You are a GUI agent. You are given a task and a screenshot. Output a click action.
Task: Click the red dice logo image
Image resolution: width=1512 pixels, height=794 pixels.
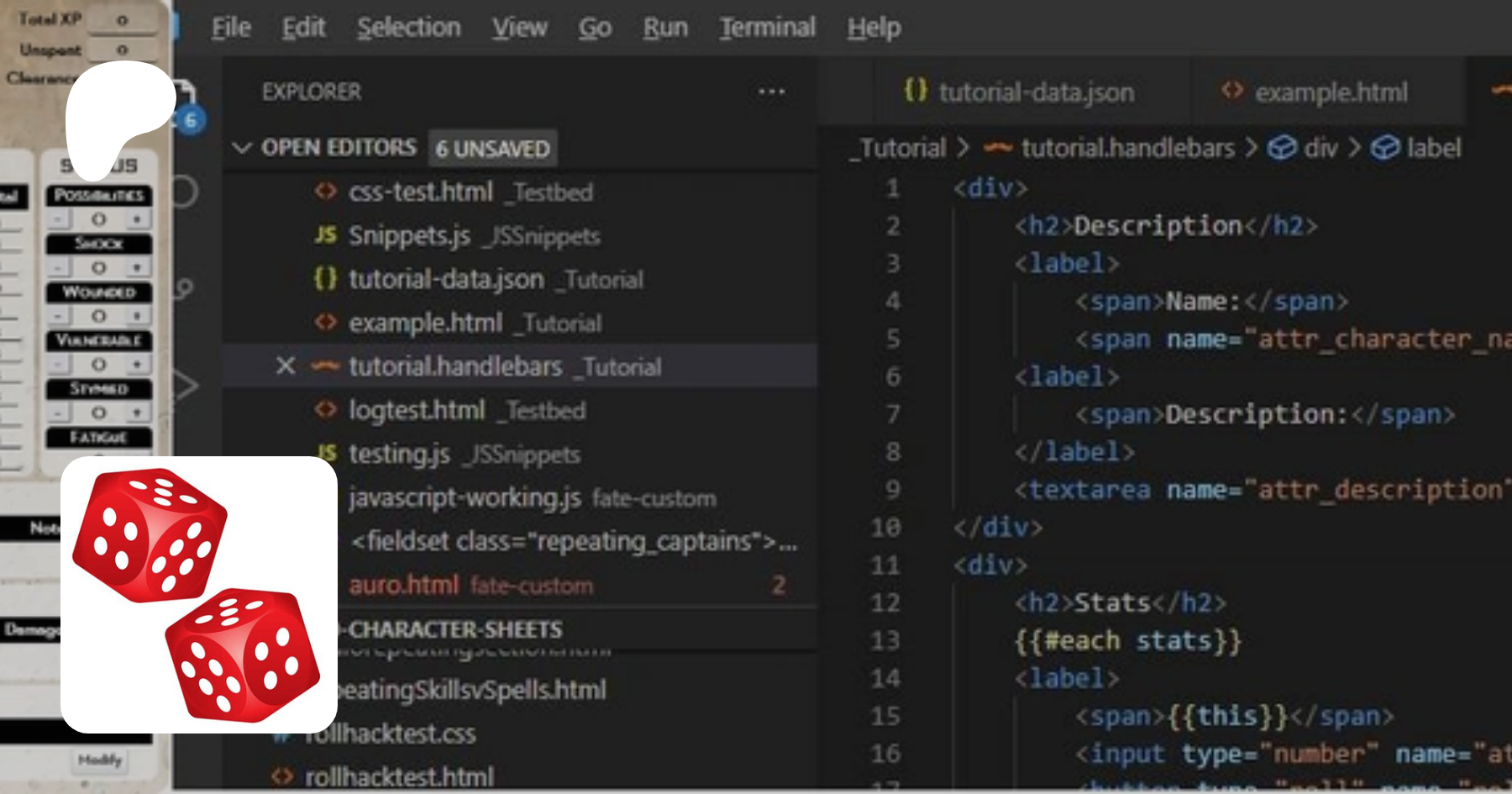coord(198,595)
